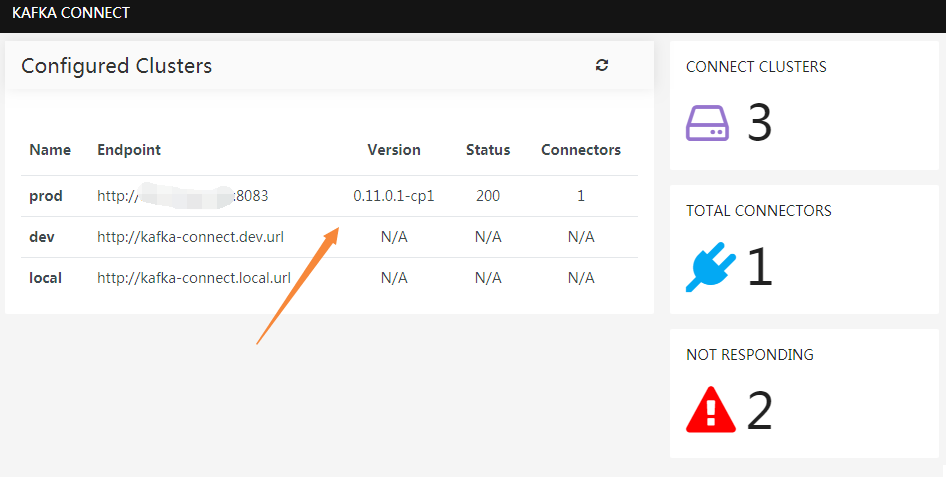The image size is (946, 478).
Task: Click the blue plug Total Connectors icon
Action: point(711,267)
